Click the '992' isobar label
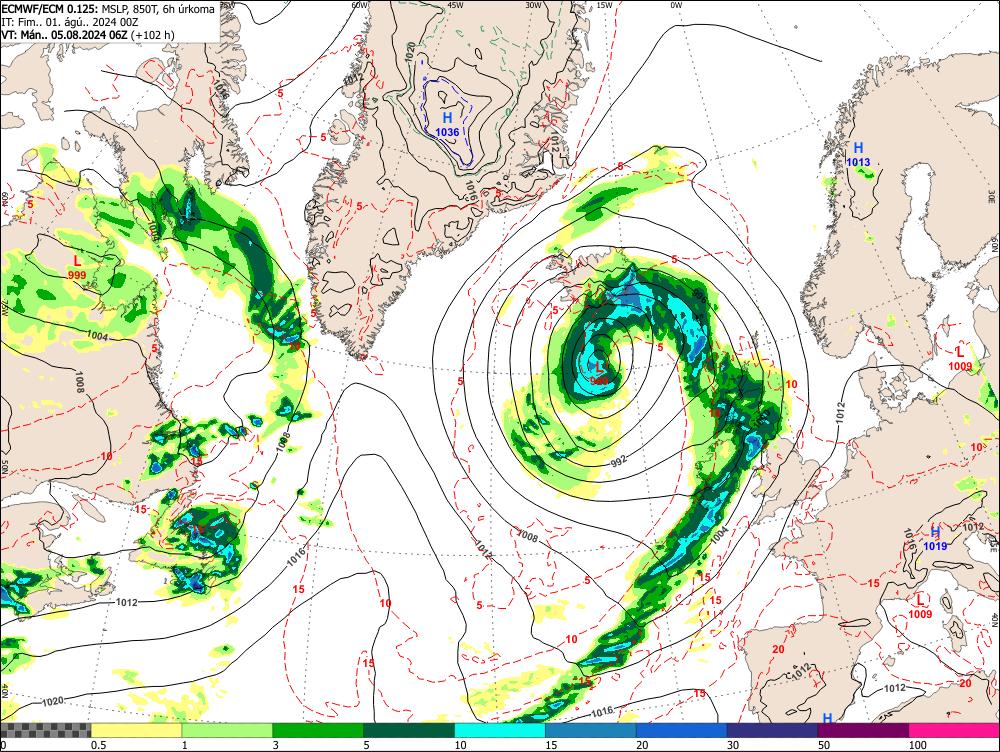The image size is (1000, 752). point(619,461)
